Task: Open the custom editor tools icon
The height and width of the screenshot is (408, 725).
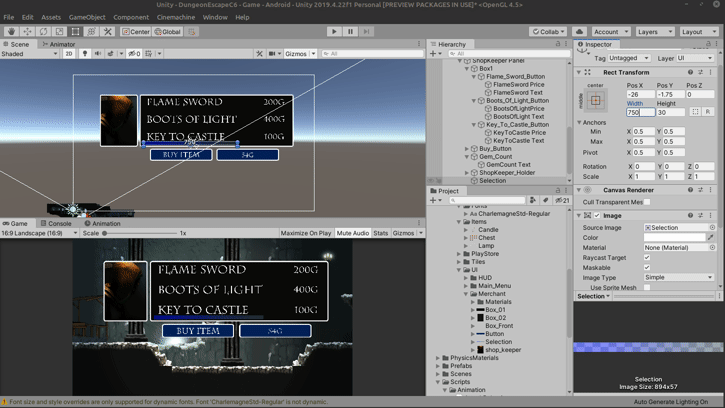Action: 108,31
